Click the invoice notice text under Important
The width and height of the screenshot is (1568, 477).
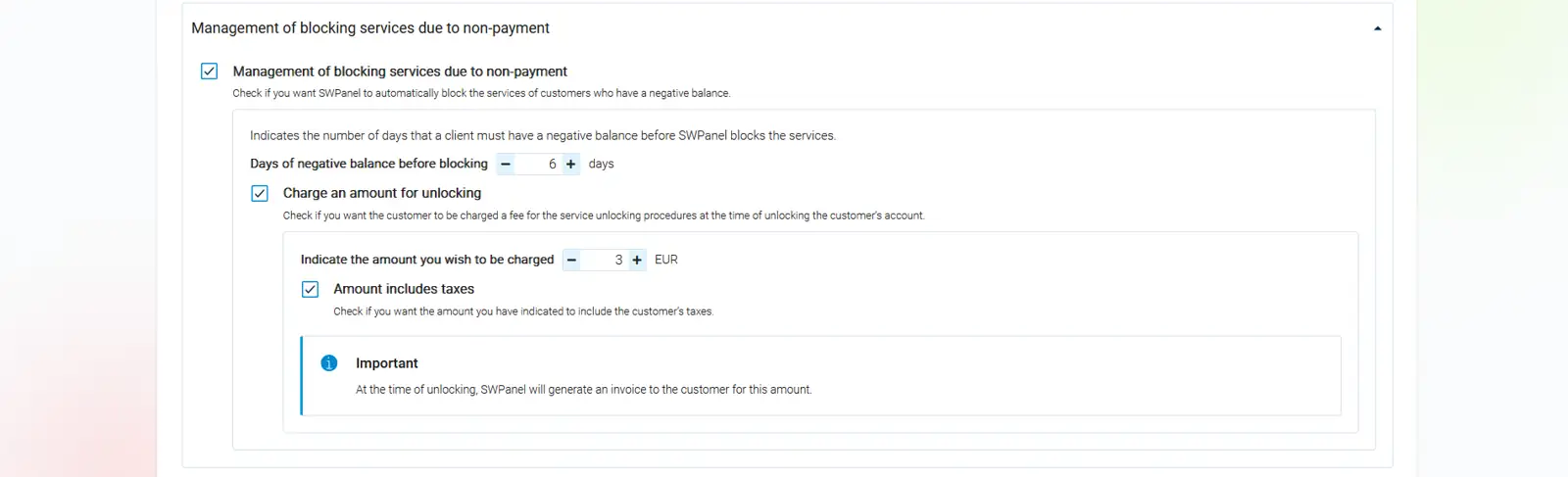pos(583,390)
